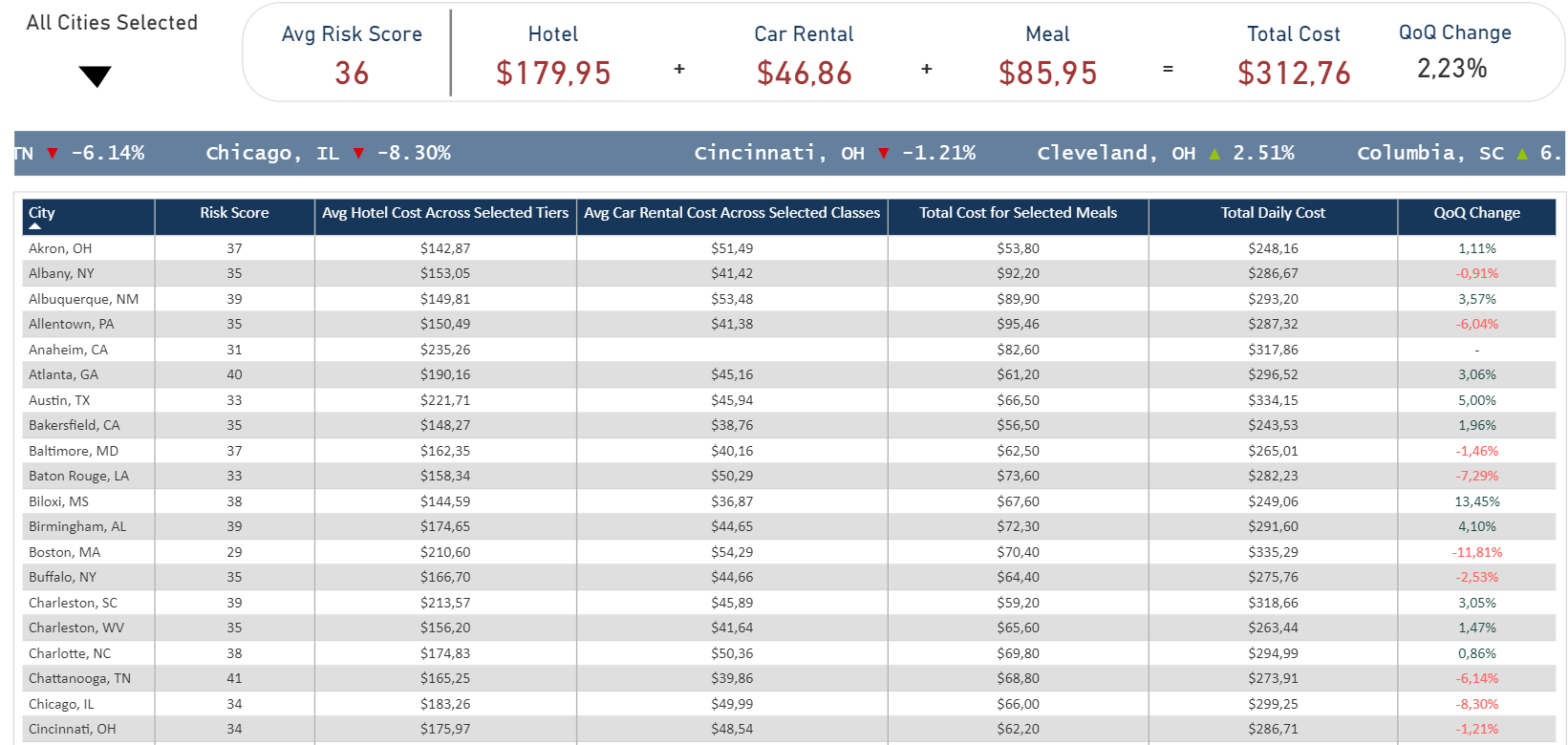This screenshot has height=745, width=1568.
Task: Click the Total Cost $312,76 KPI value
Action: (x=1294, y=74)
